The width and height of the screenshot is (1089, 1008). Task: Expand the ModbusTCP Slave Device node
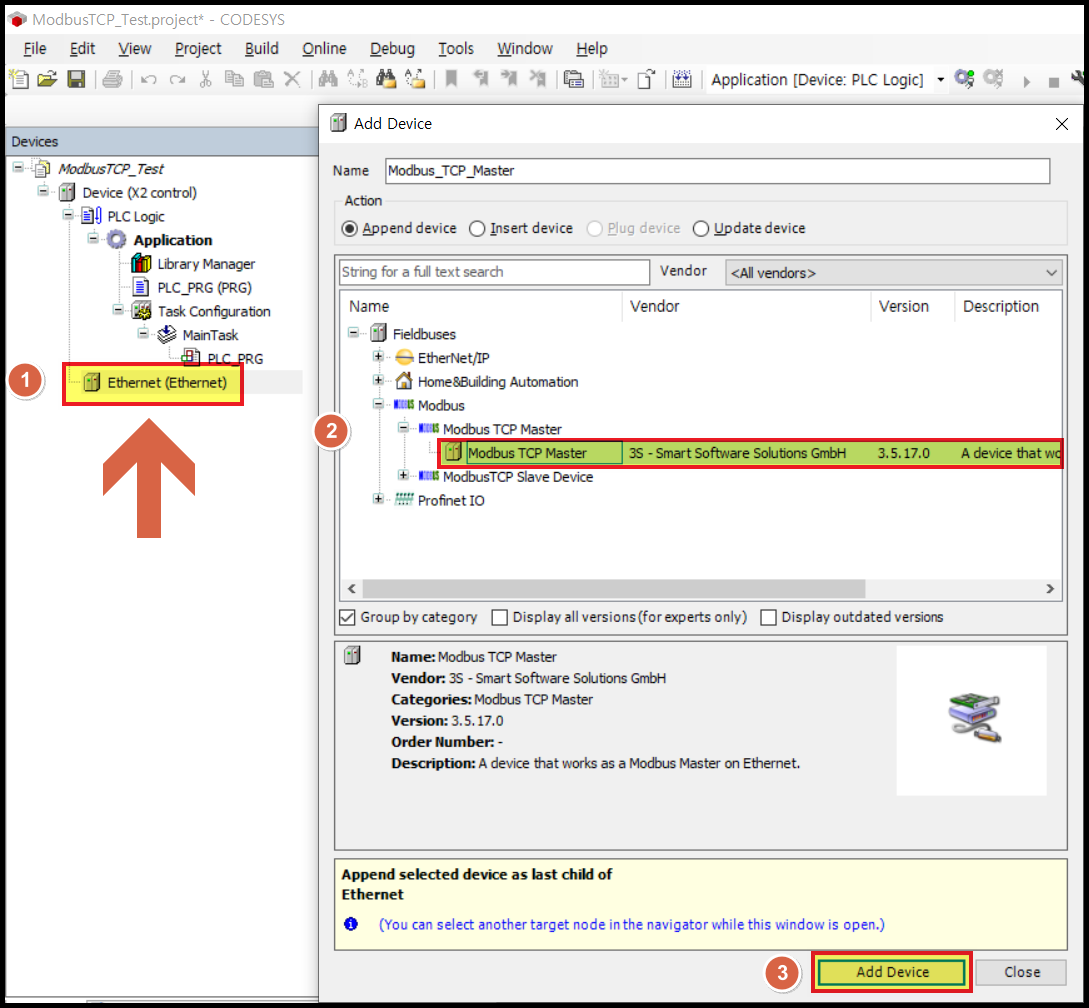tap(404, 475)
